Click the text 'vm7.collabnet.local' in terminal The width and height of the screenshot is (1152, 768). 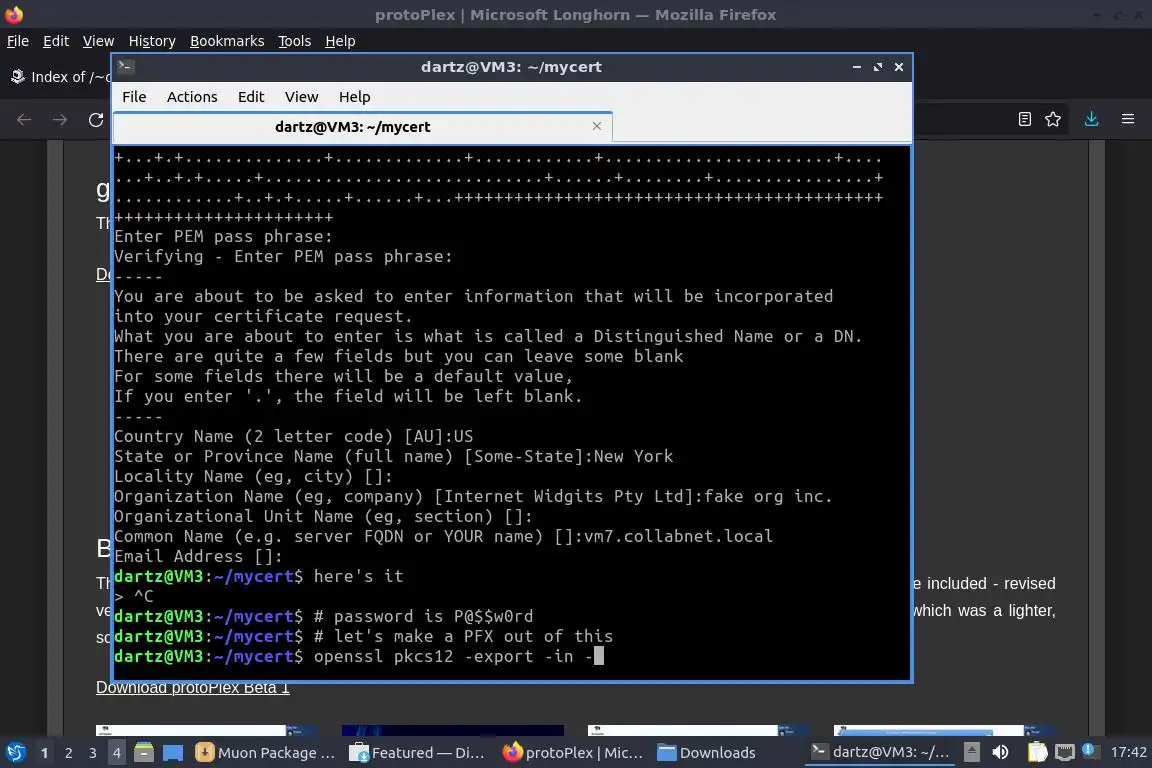(x=678, y=536)
